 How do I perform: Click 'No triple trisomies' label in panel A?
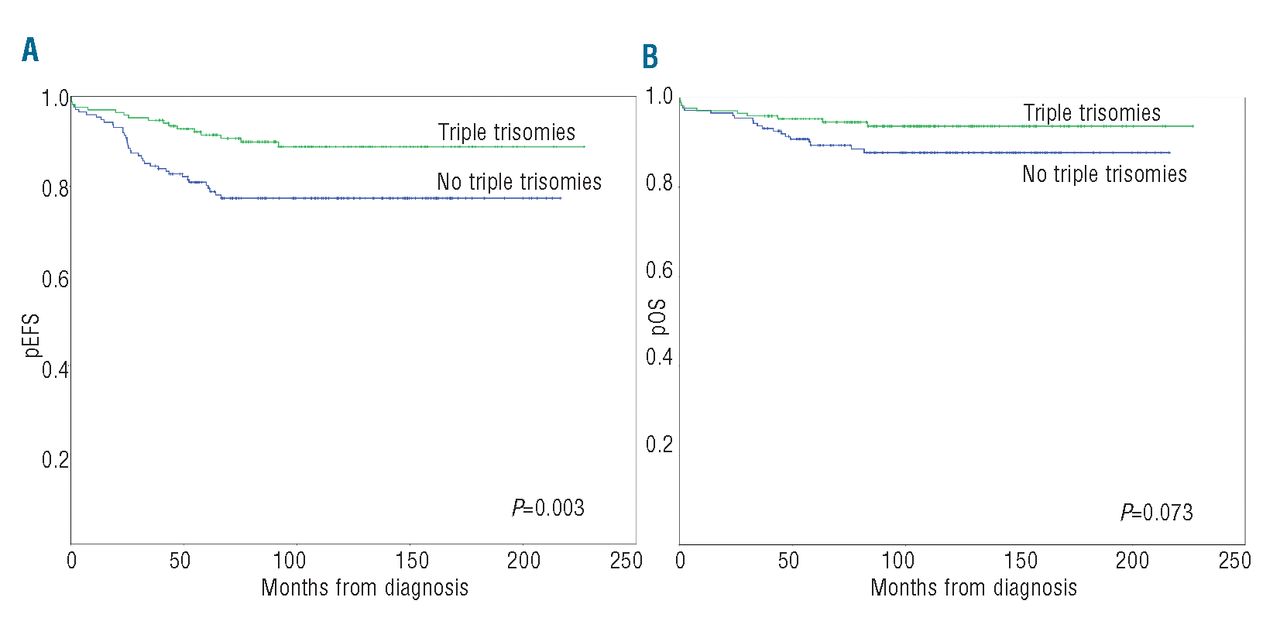[519, 182]
